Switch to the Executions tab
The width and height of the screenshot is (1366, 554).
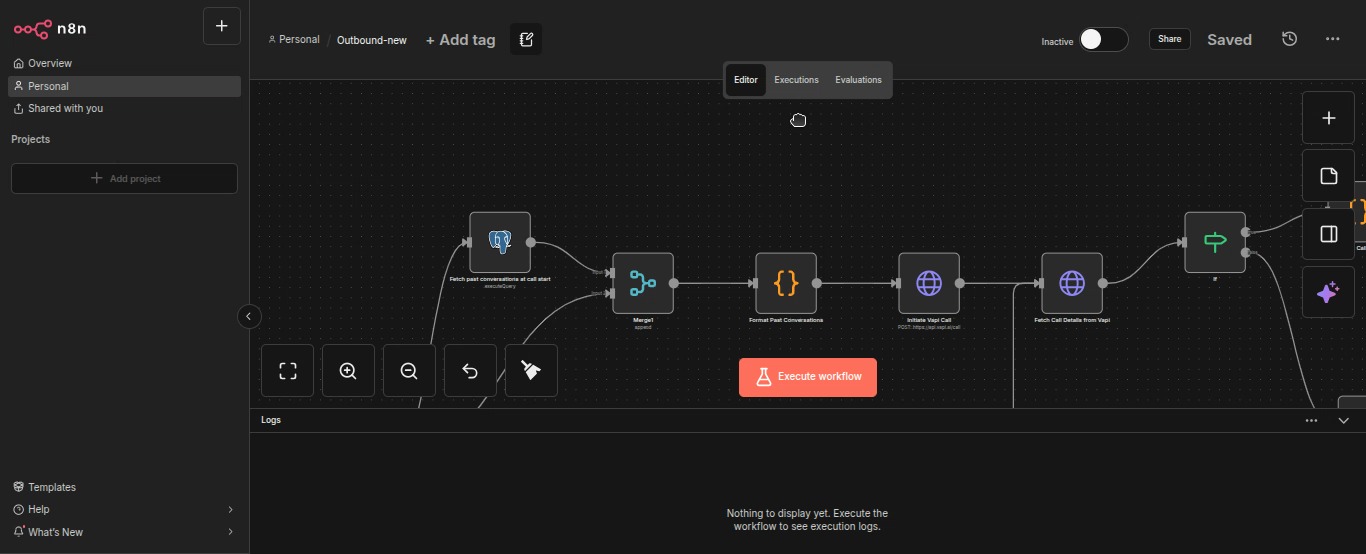pos(797,80)
